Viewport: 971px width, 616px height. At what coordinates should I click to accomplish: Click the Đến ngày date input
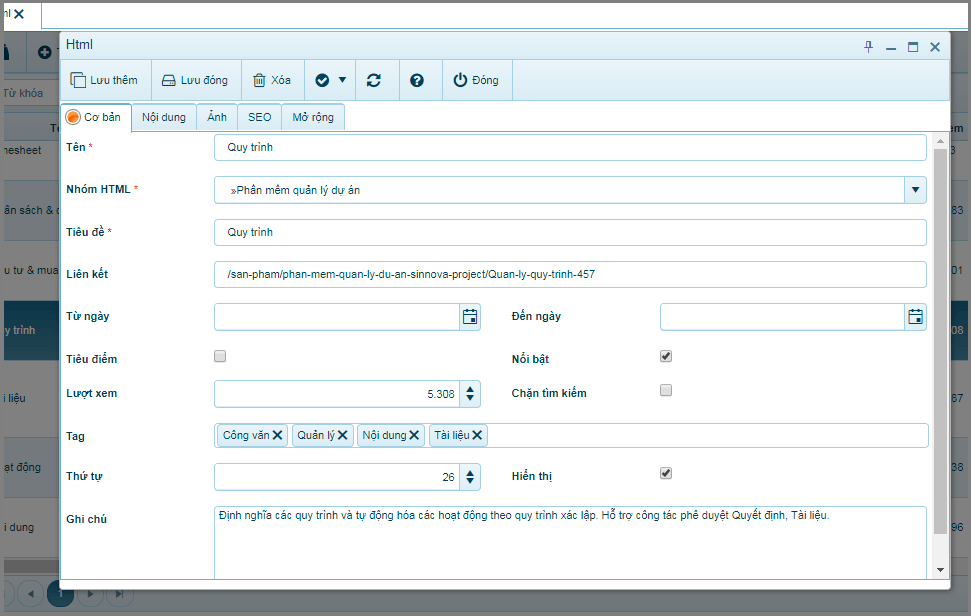click(783, 317)
